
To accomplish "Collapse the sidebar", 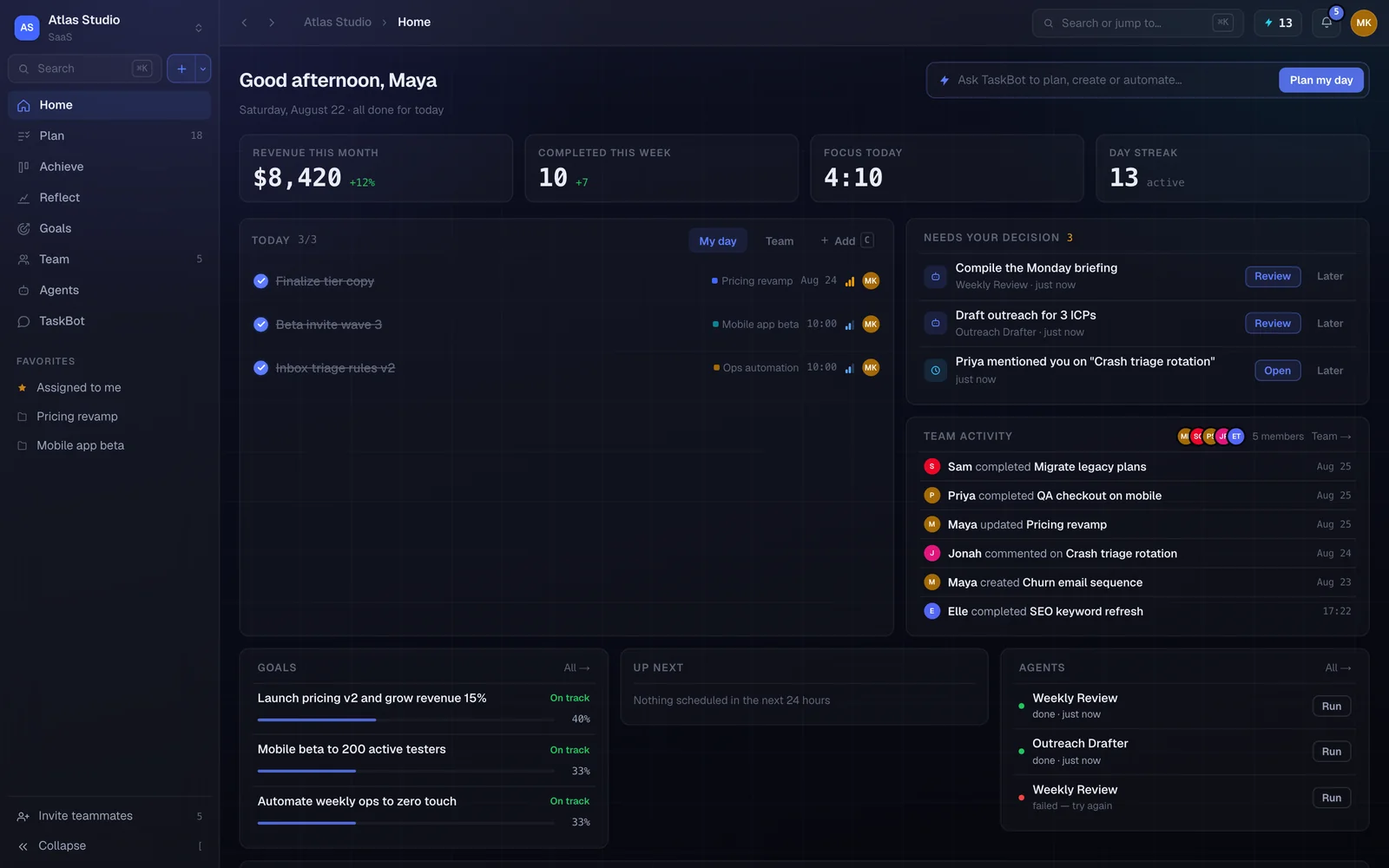I will [109, 845].
